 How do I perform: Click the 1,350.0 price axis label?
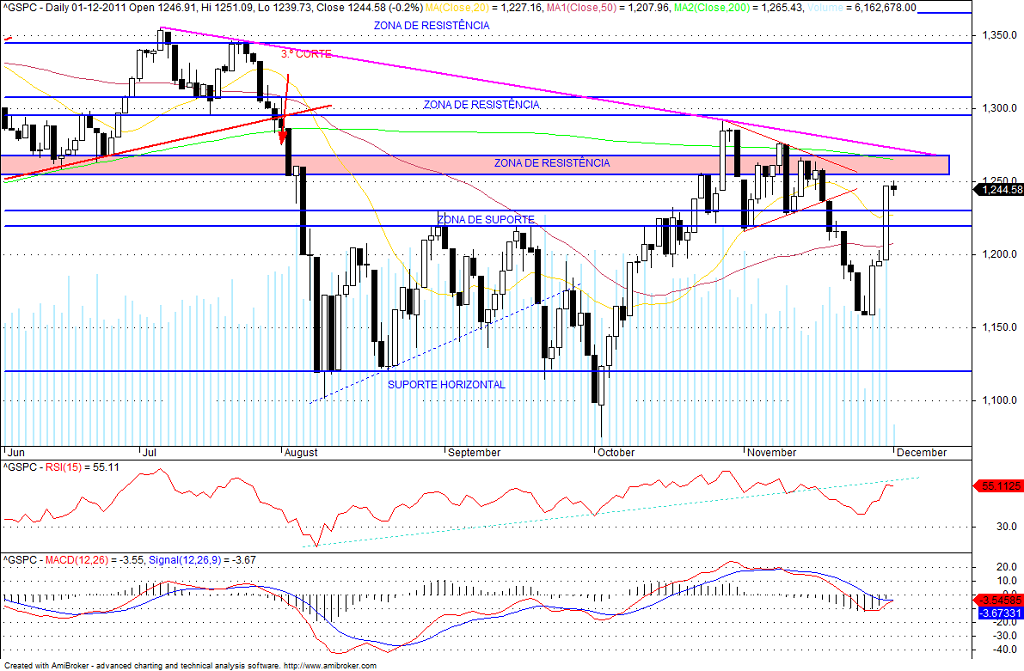click(999, 35)
